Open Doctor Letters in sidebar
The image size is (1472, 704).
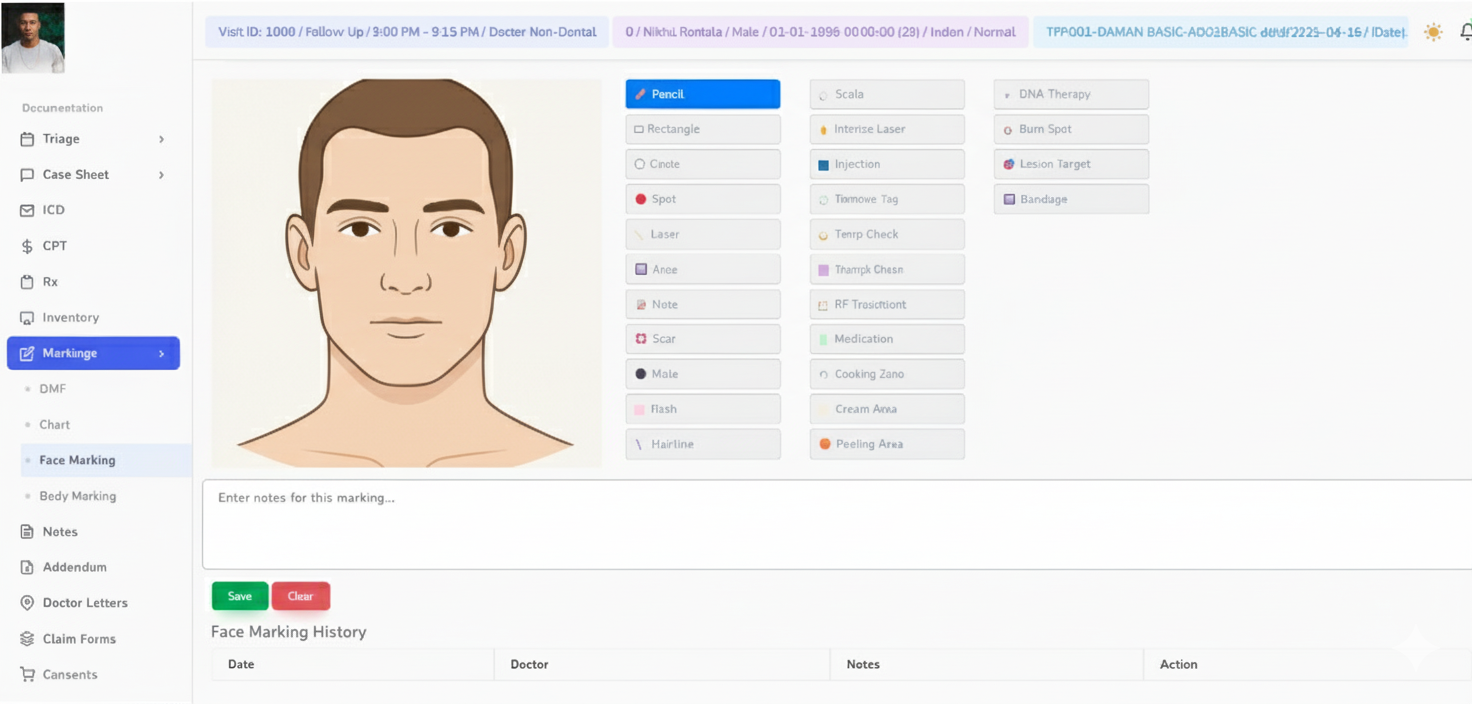pos(85,603)
